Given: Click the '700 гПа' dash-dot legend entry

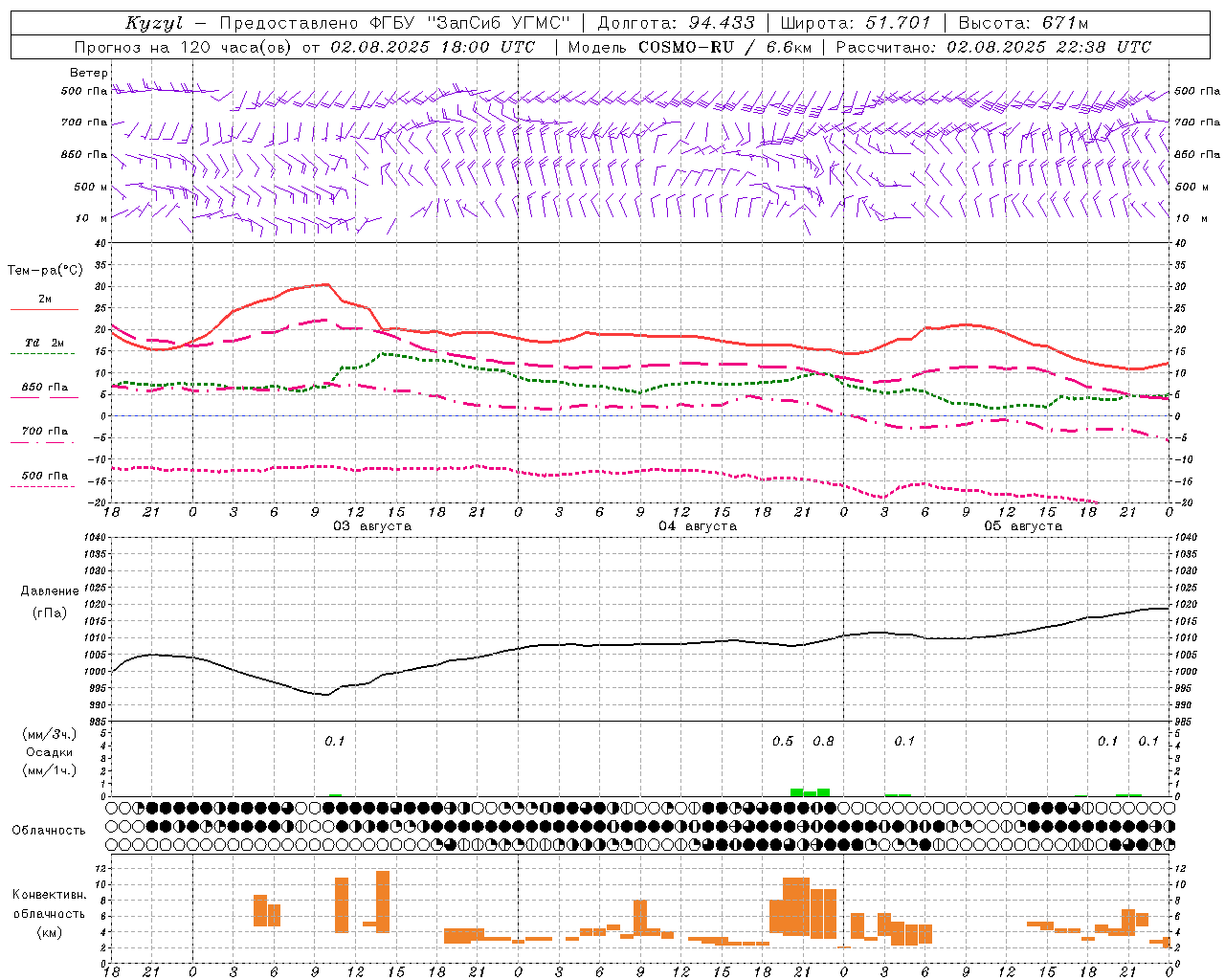Looking at the screenshot, I should pyautogui.click(x=44, y=432).
